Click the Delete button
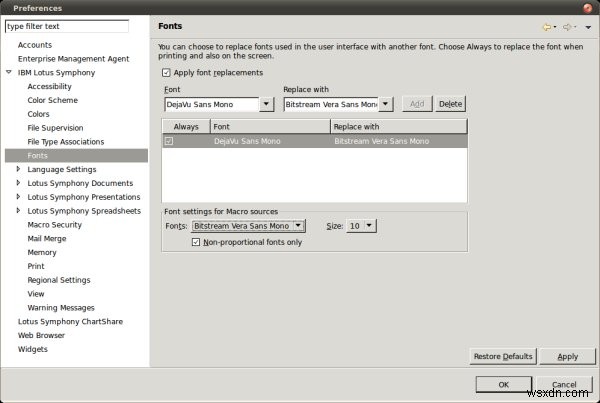Screen dimensions: 600x403 [x=450, y=104]
